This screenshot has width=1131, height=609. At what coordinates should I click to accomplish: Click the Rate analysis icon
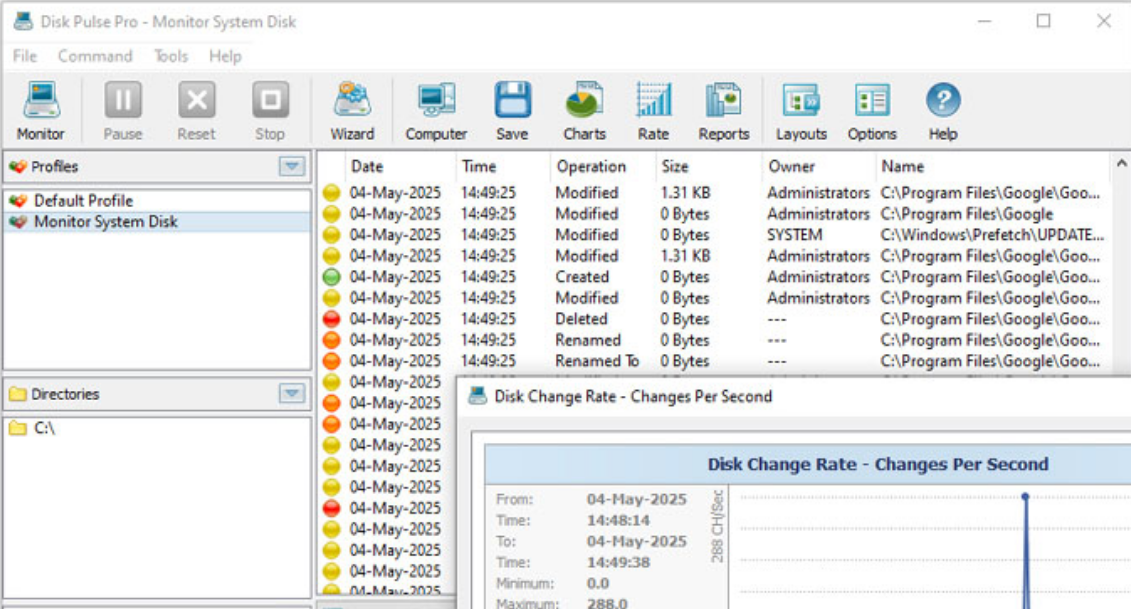tap(653, 108)
